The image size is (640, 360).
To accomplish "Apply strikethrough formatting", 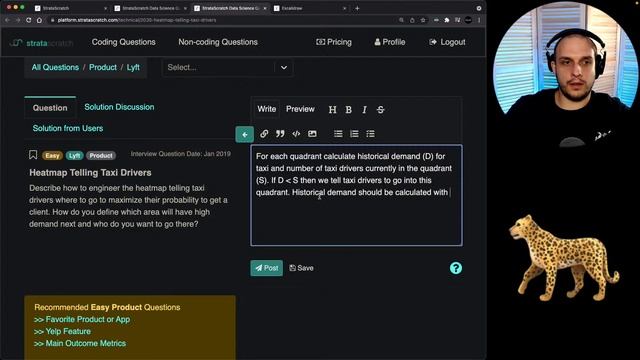I will point(380,109).
